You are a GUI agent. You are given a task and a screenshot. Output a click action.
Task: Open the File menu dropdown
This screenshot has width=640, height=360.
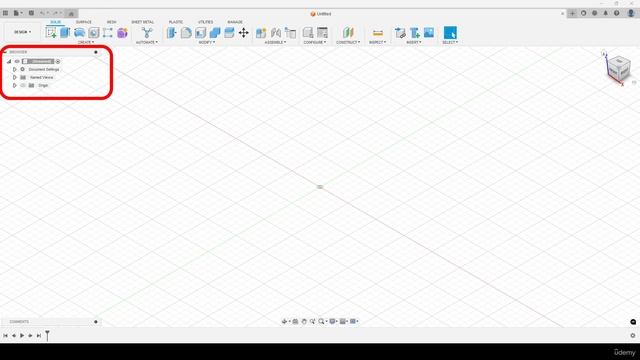18,13
